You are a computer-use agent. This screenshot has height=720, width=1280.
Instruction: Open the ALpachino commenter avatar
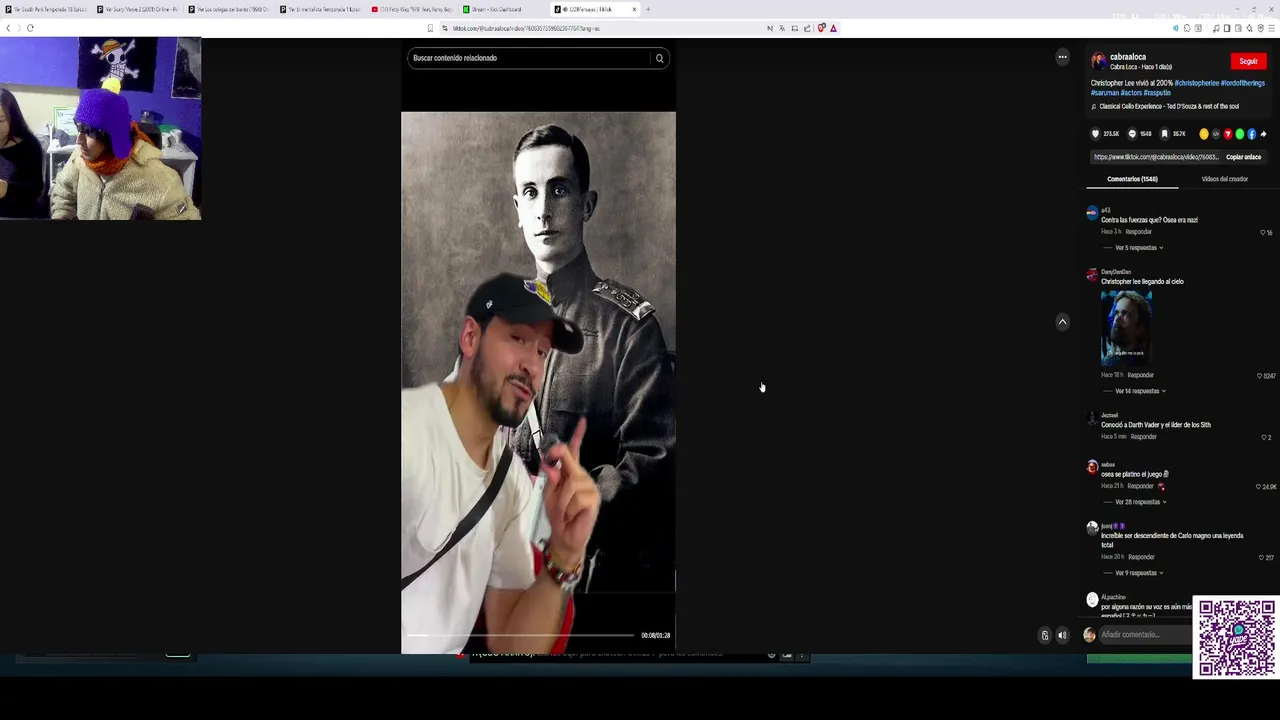(x=1092, y=600)
